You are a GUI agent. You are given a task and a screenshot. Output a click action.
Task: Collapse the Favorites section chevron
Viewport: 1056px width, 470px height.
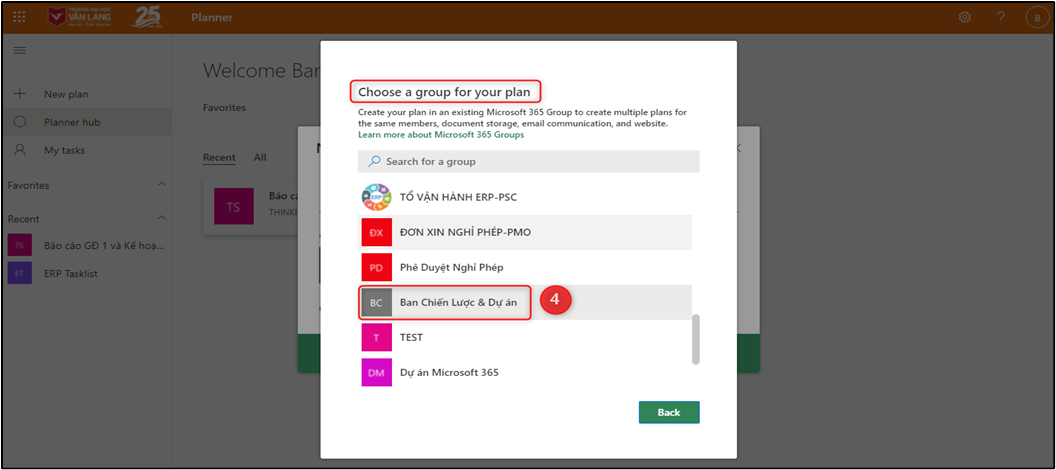coord(162,184)
